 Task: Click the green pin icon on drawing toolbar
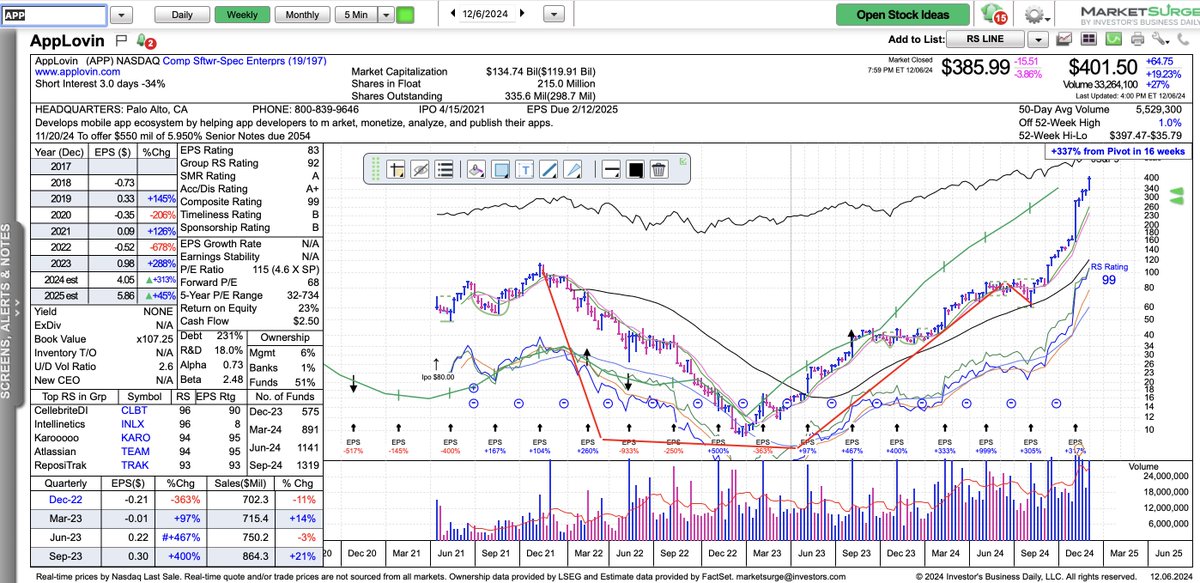(x=683, y=160)
